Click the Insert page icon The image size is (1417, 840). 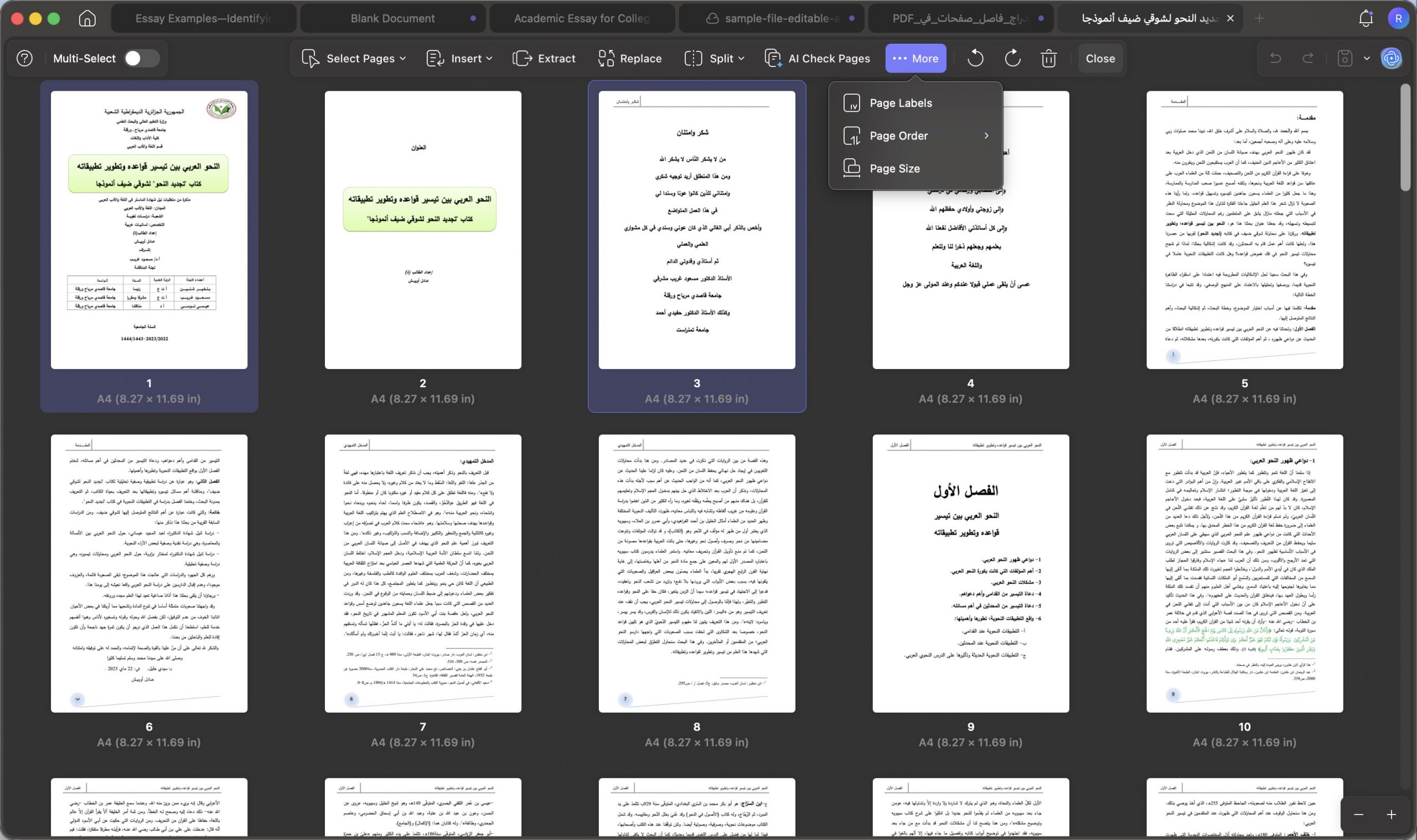point(435,58)
